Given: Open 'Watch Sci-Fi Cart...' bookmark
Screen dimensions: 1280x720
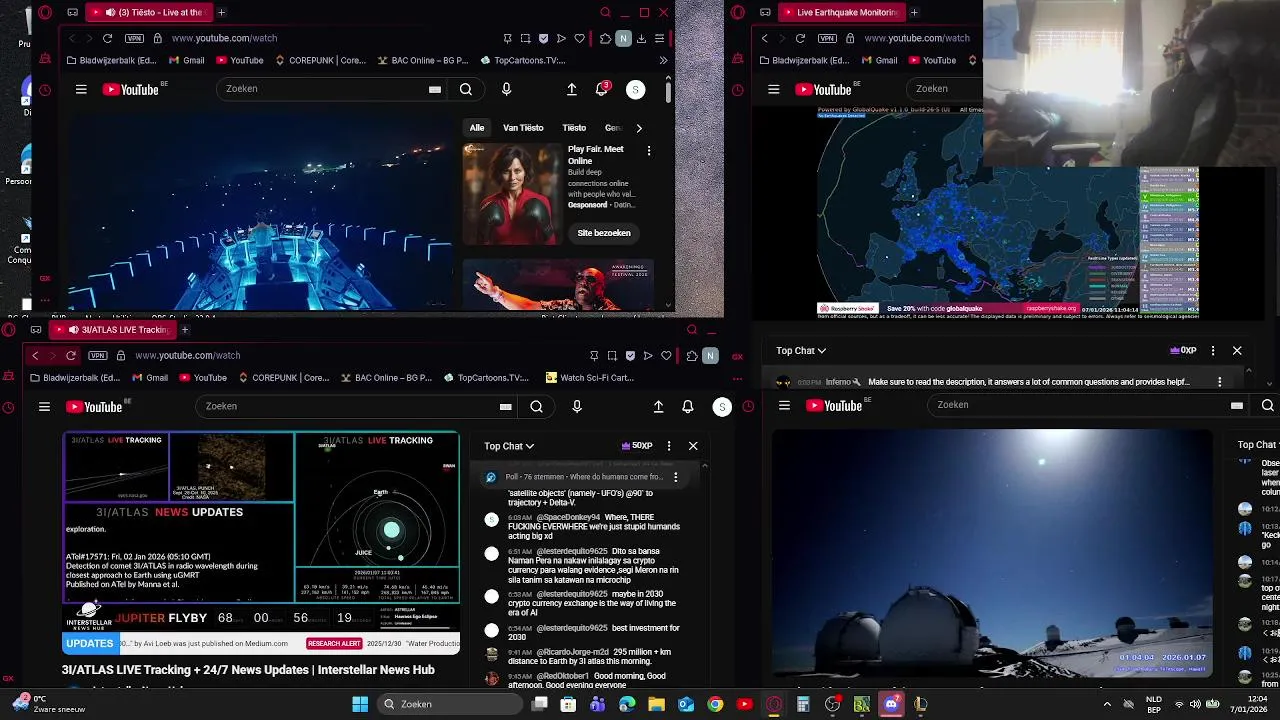Looking at the screenshot, I should point(589,378).
